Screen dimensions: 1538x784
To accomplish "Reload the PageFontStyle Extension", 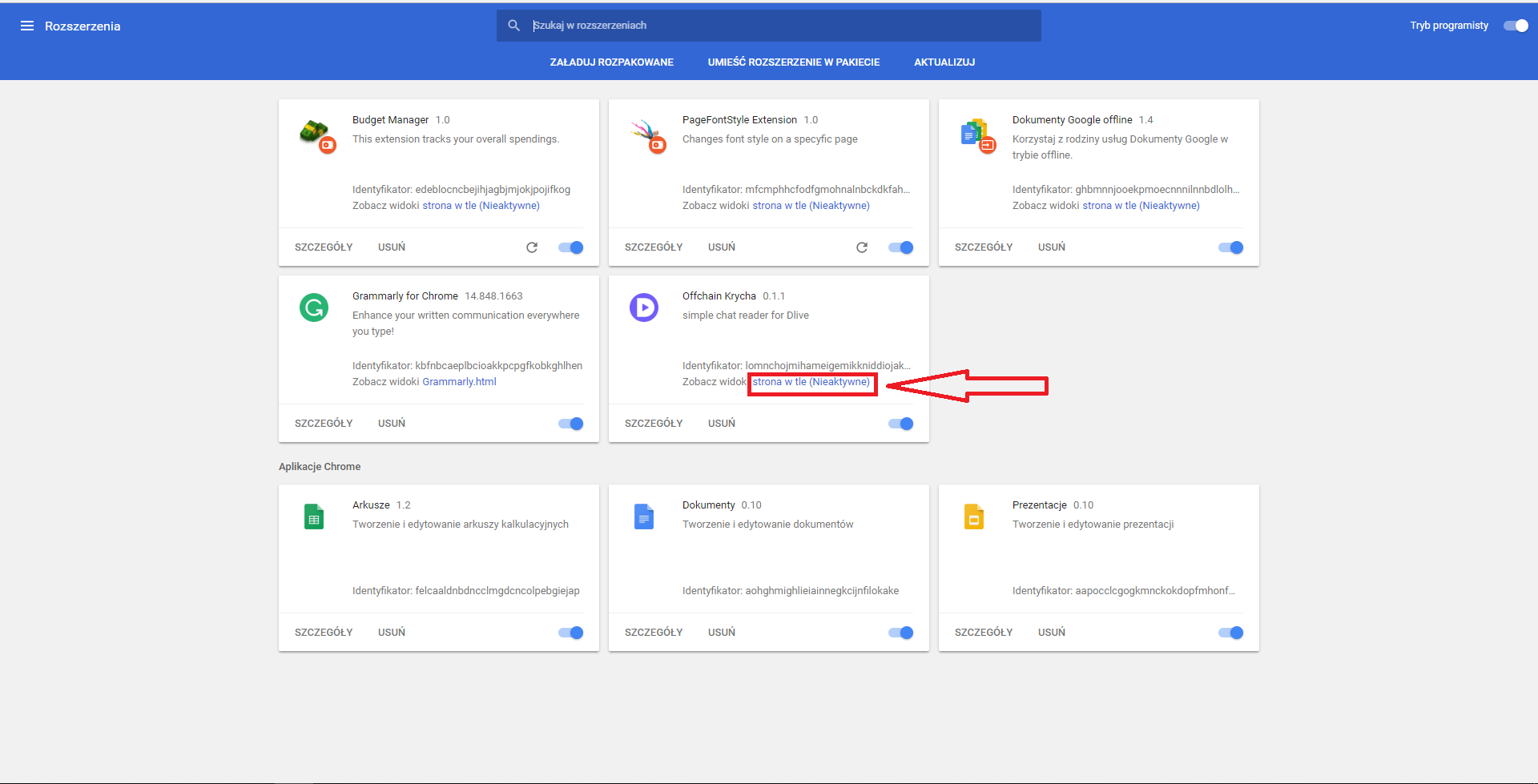I will 862,247.
